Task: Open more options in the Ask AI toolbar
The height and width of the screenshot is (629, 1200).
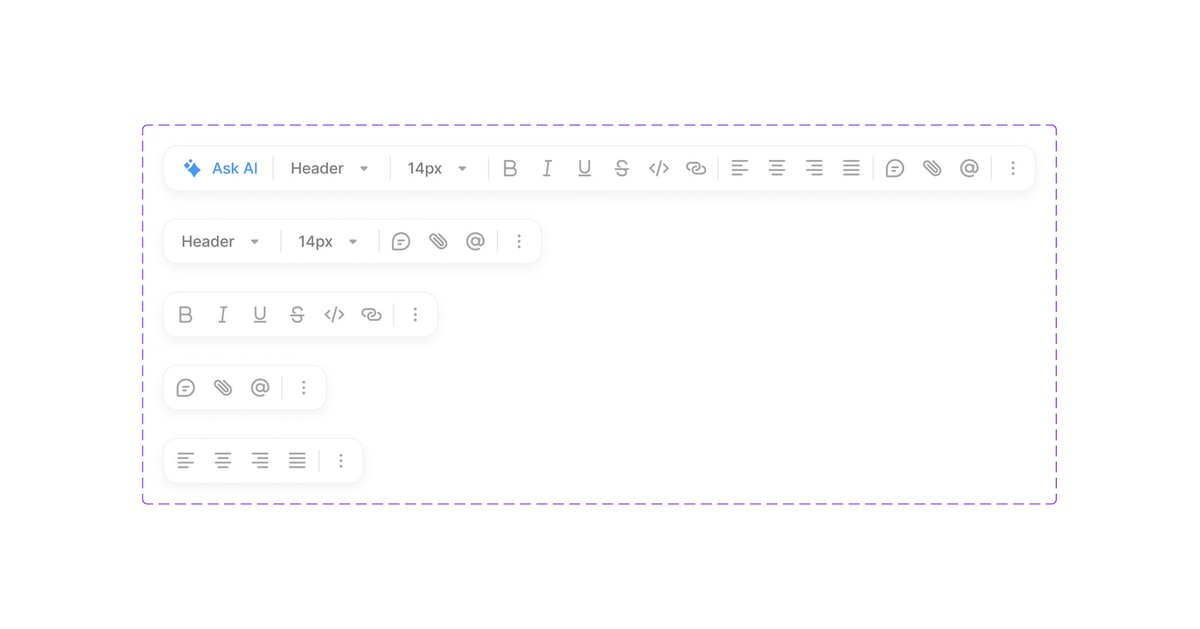Action: (1013, 168)
